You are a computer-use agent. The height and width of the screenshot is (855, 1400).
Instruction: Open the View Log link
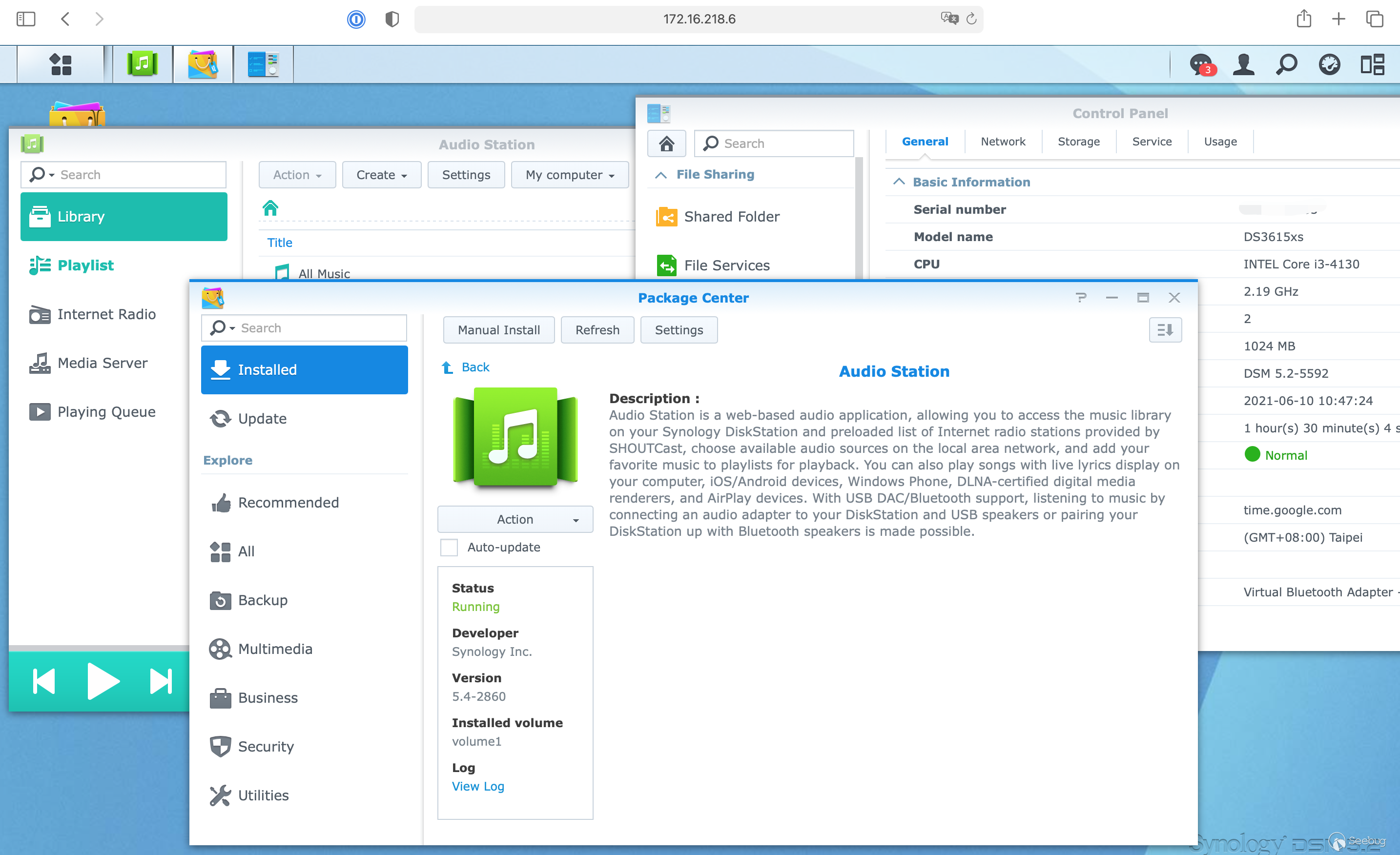(x=478, y=786)
